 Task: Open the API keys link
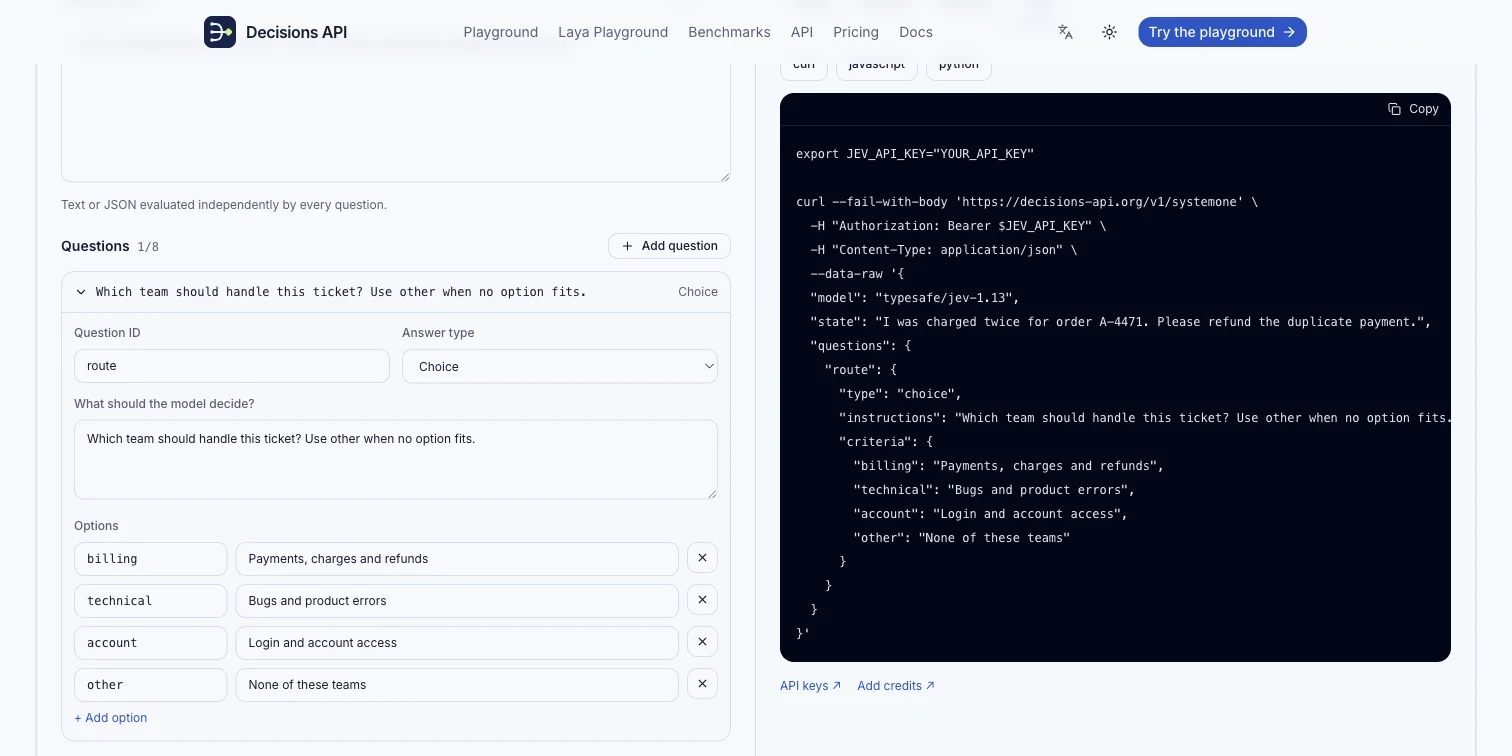810,686
